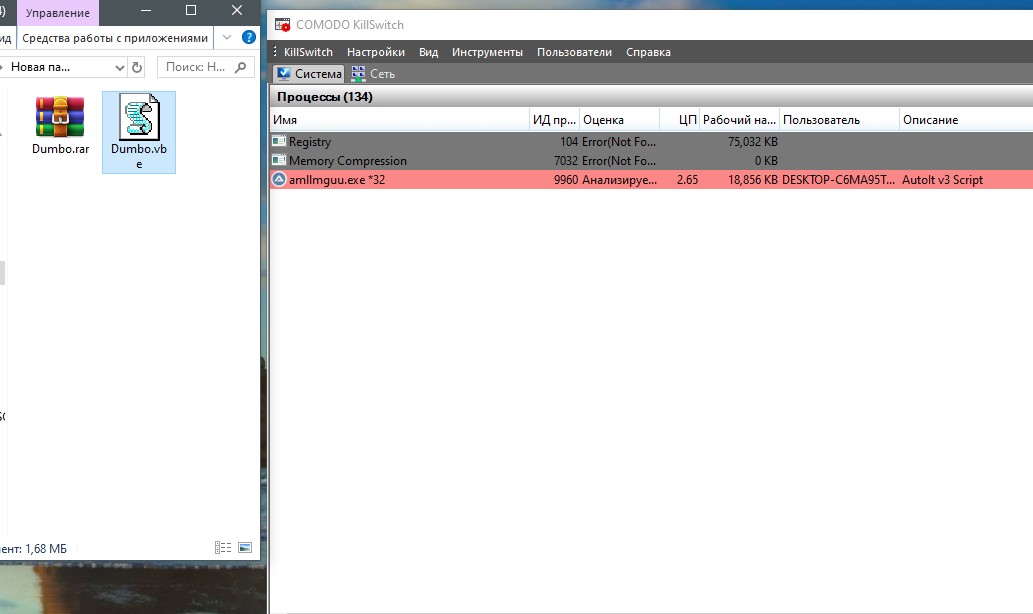
Task: Click the DESKTOP-C6MA95T... user cell
Action: tap(839, 180)
